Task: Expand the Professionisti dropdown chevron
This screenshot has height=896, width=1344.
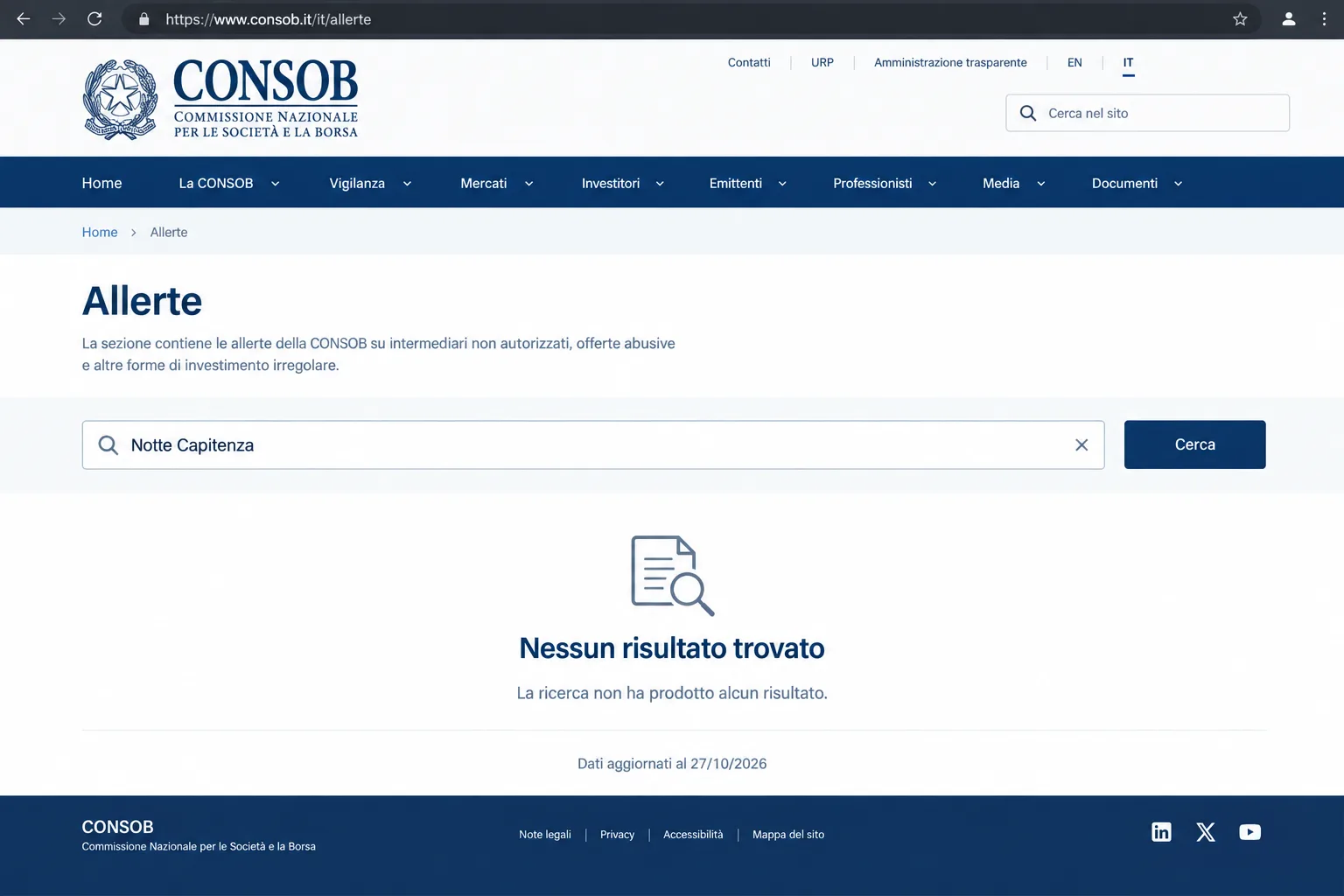Action: point(932,184)
